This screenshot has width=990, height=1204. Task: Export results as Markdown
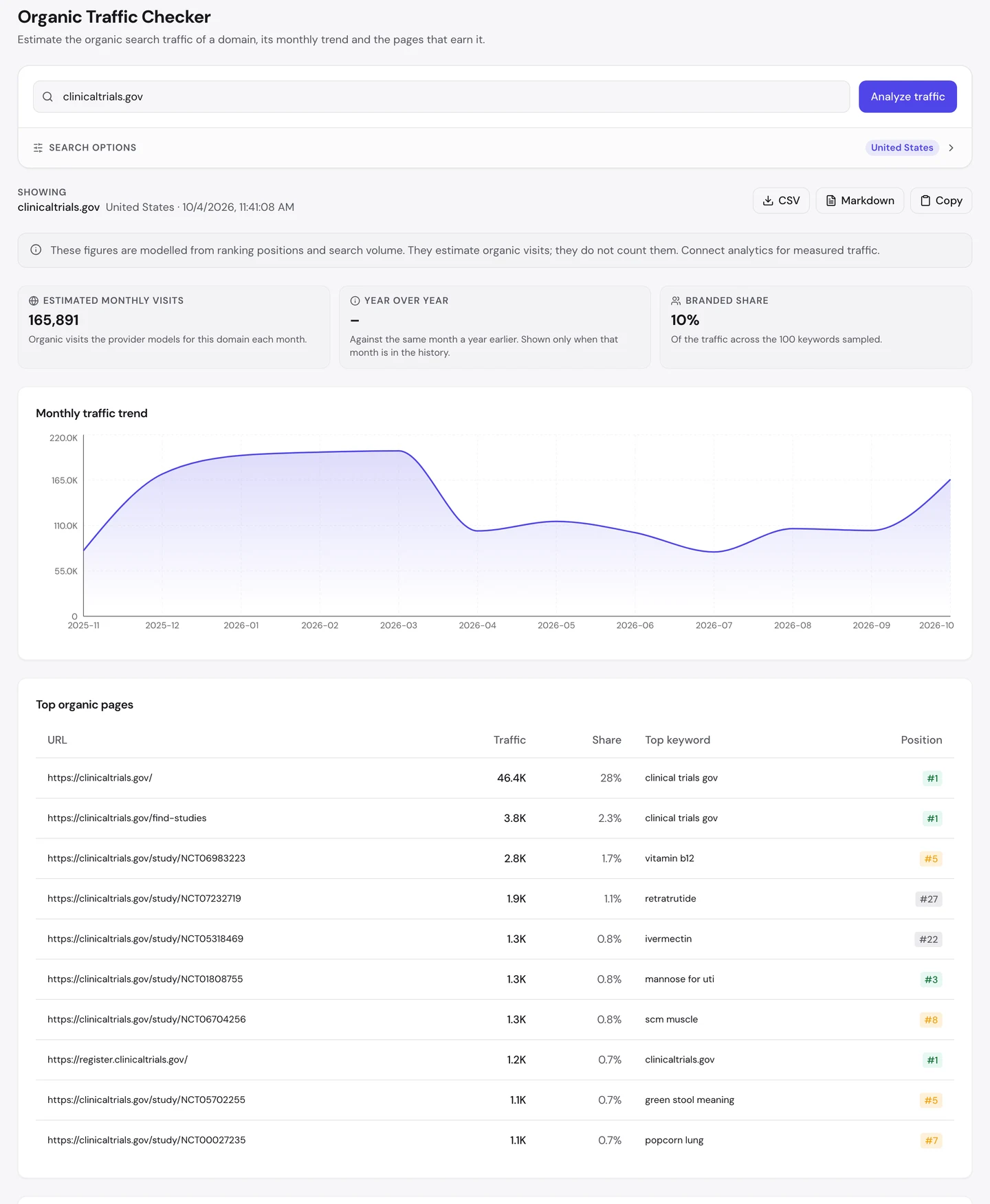(859, 201)
